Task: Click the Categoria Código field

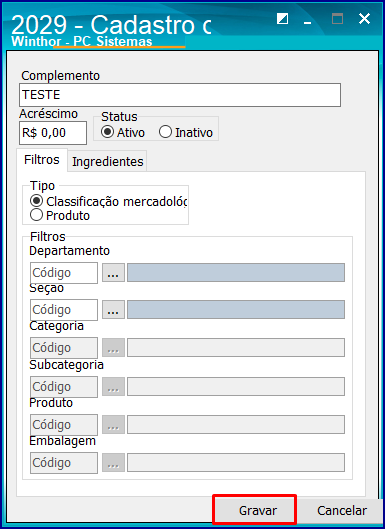Action: click(64, 348)
